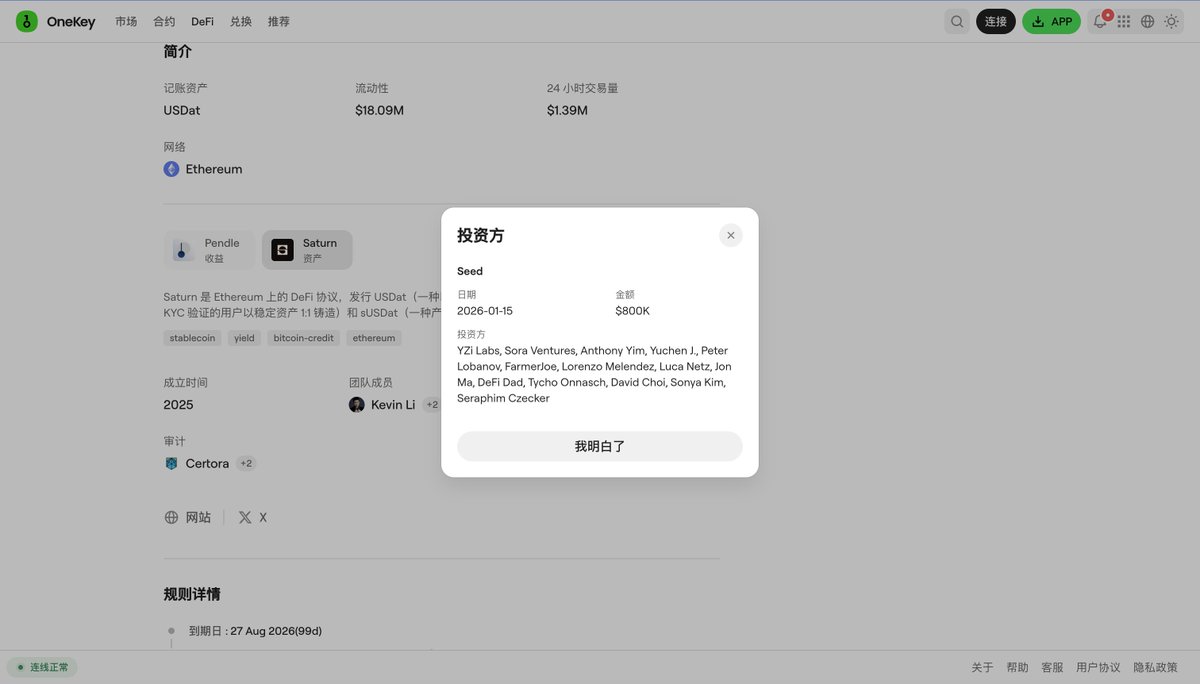
Task: Open the notifications bell icon
Action: click(x=1100, y=21)
